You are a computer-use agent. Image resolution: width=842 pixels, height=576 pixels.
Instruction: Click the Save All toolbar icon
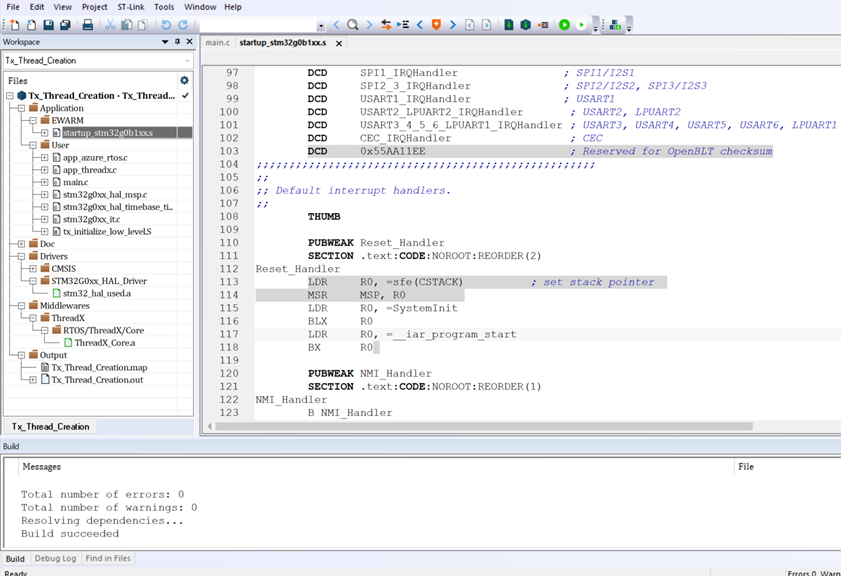(66, 25)
